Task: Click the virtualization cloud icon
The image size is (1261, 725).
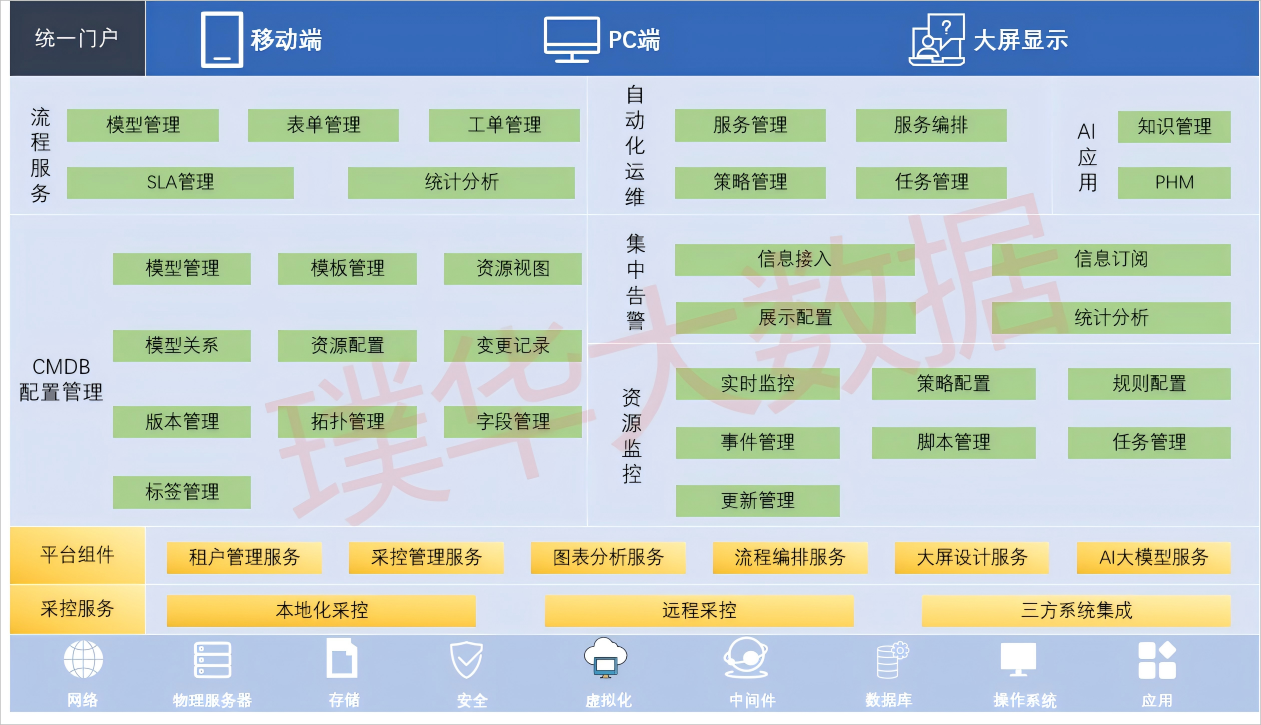Action: 606,658
